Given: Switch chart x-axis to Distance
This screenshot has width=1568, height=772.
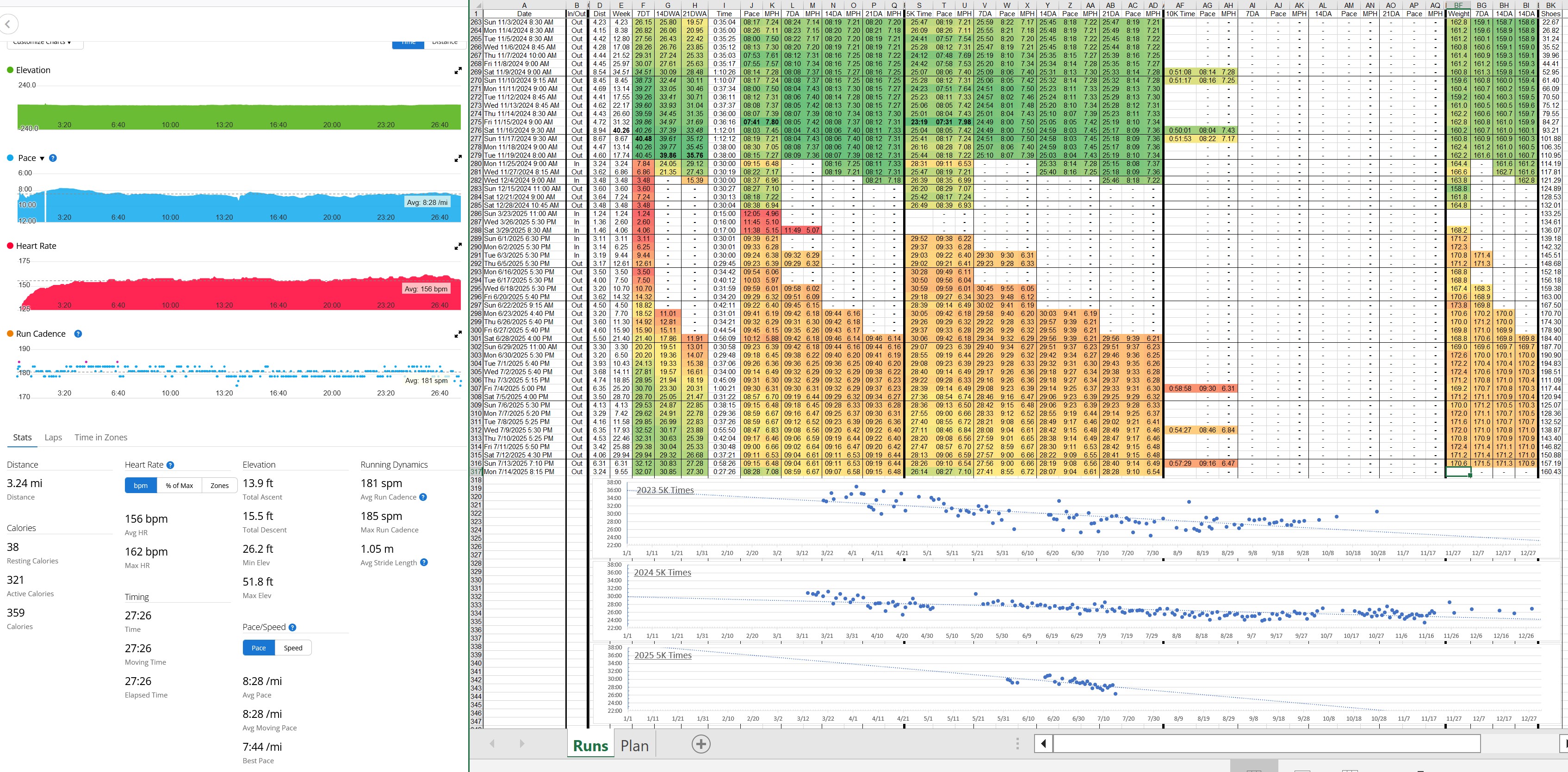Looking at the screenshot, I should (x=444, y=42).
